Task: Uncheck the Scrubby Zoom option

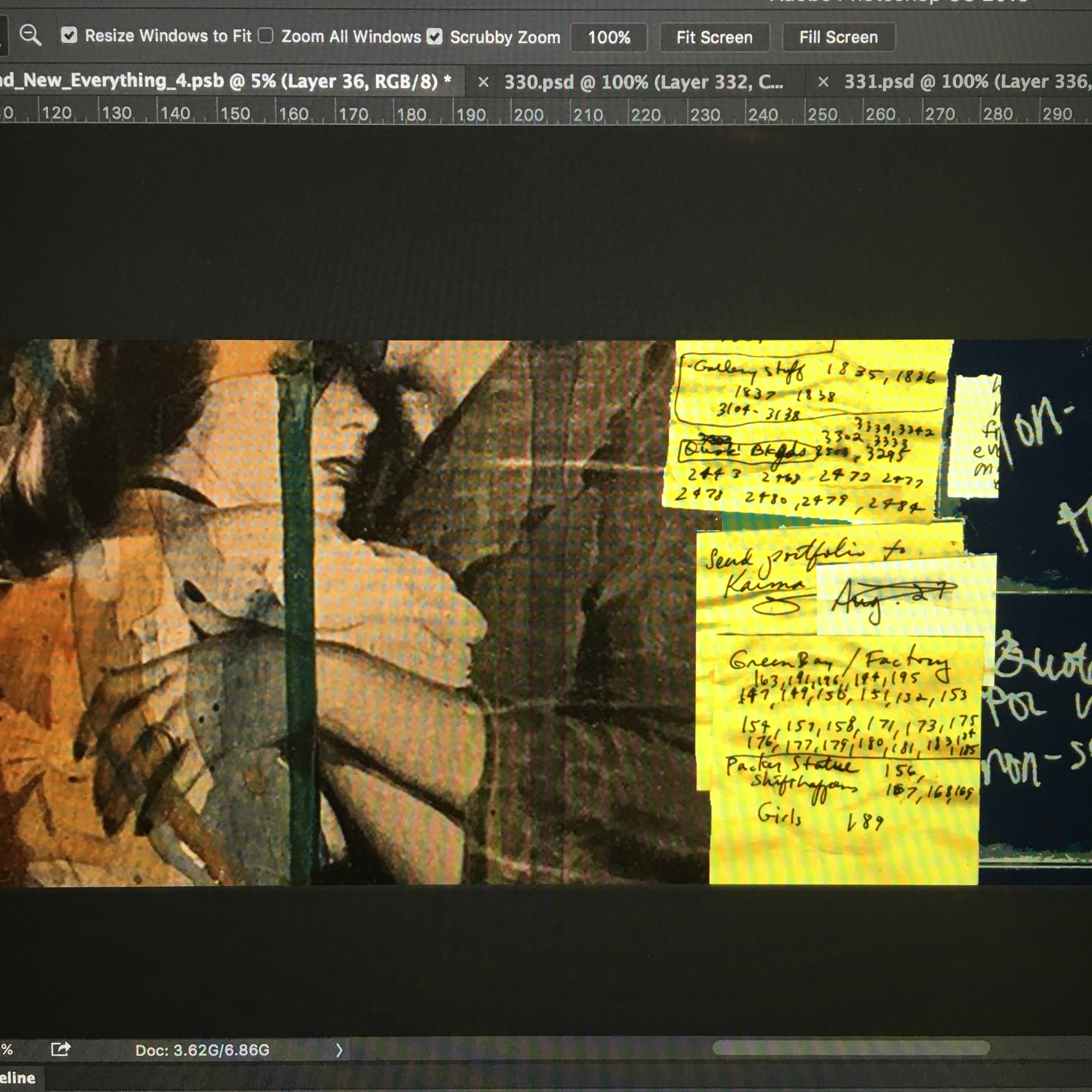Action: point(435,37)
